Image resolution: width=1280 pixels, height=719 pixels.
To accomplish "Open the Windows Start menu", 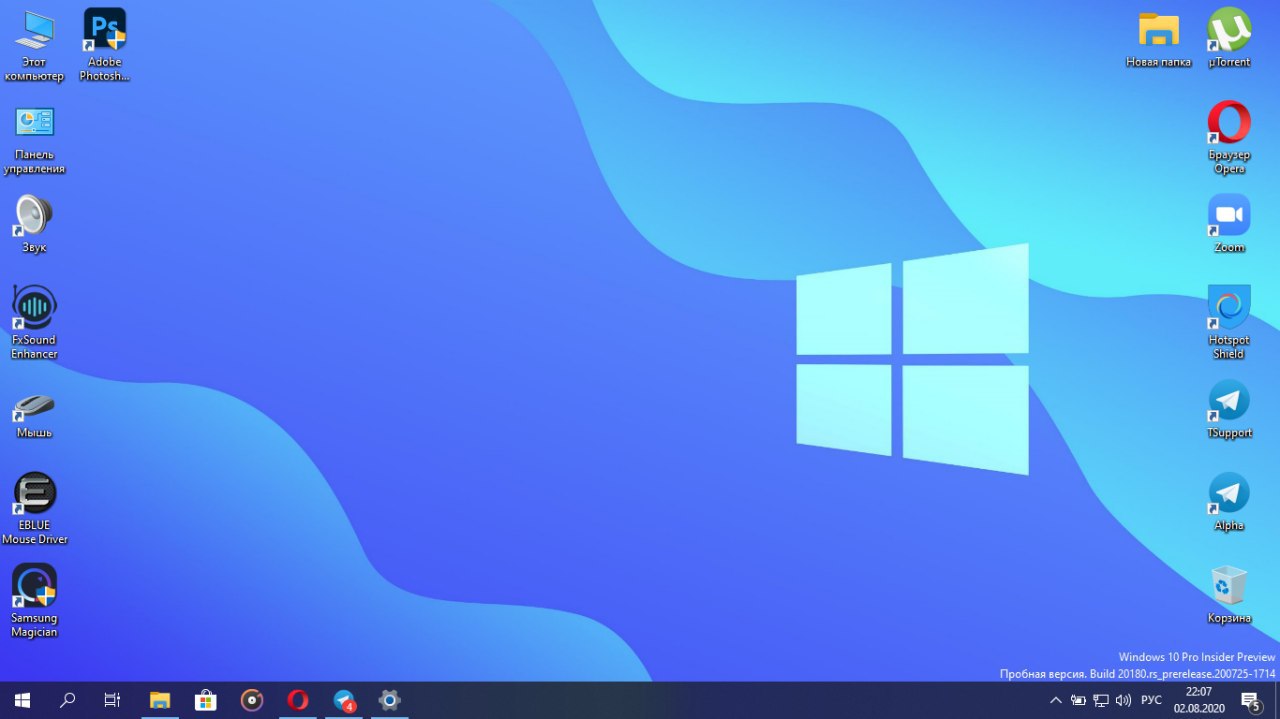I will [x=22, y=700].
